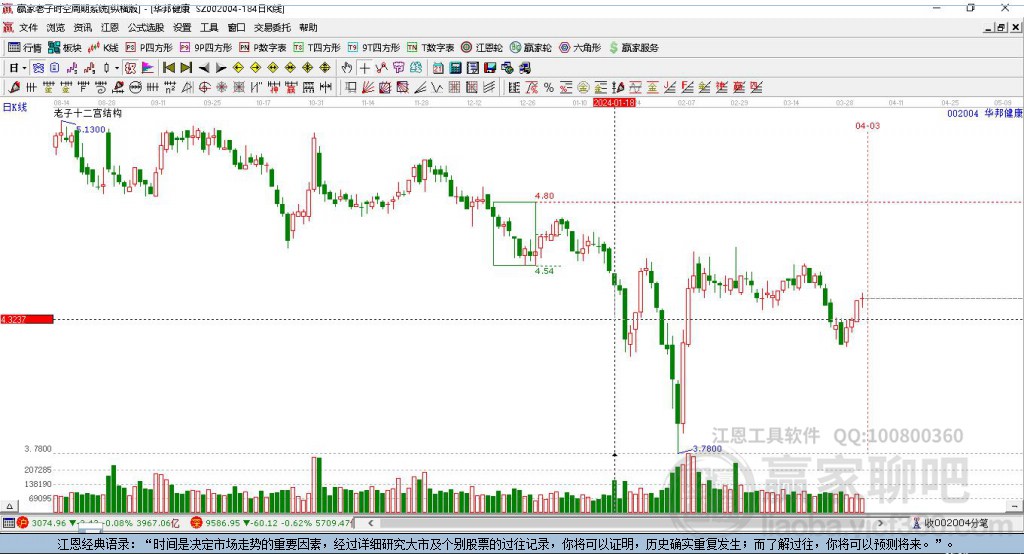Click the first yellow diamond arrow icon
This screenshot has width=1024, height=554.
238,67
